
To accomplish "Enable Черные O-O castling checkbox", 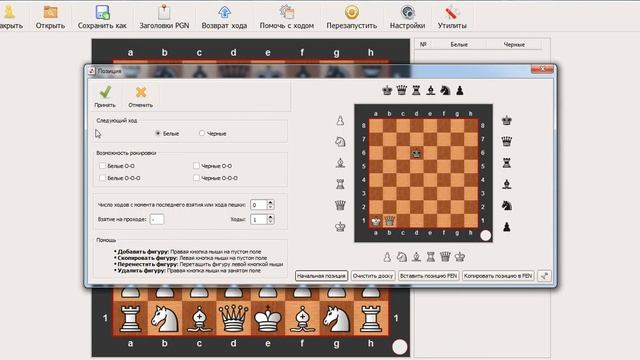I will [196, 166].
